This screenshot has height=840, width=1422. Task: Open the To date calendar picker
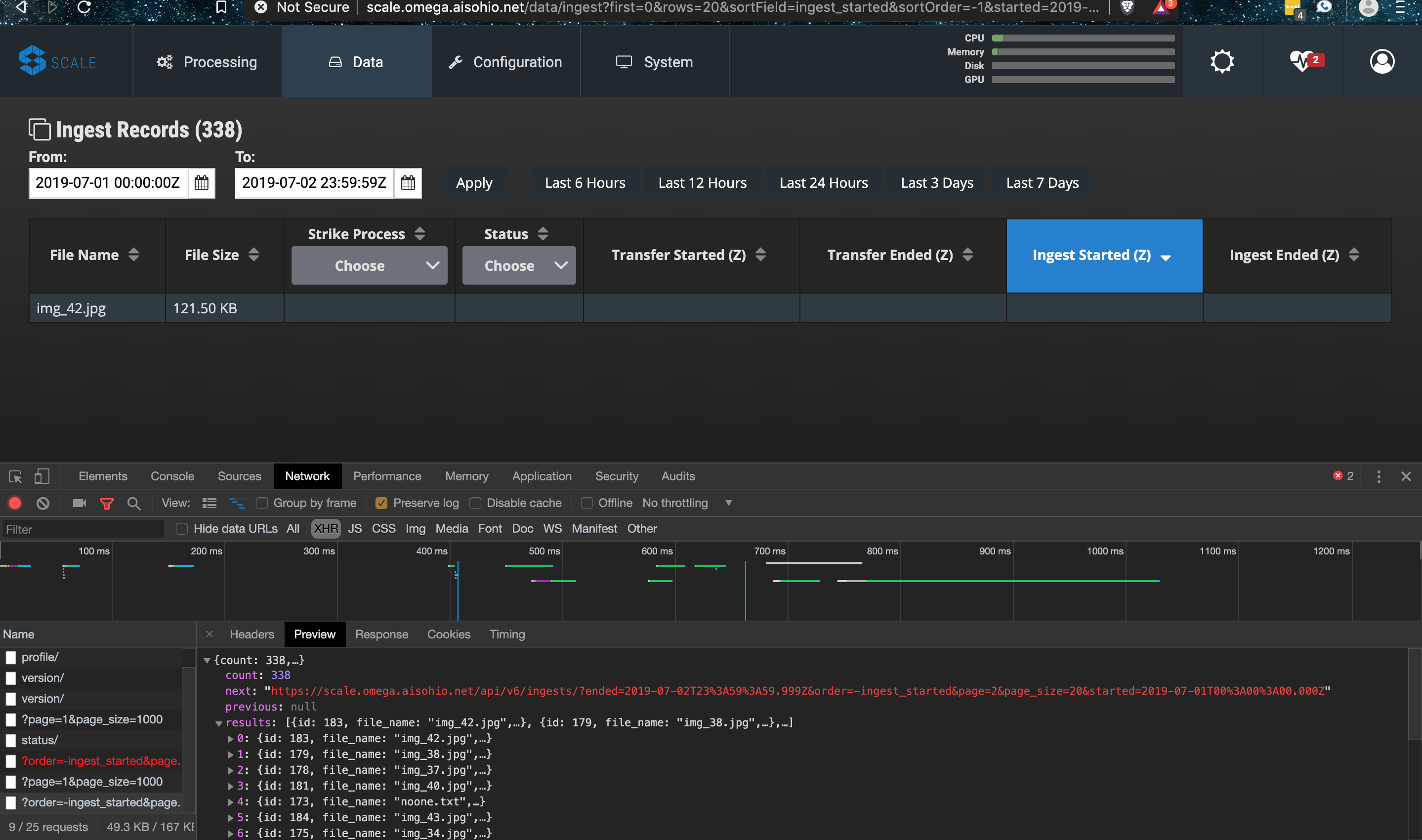coord(408,183)
